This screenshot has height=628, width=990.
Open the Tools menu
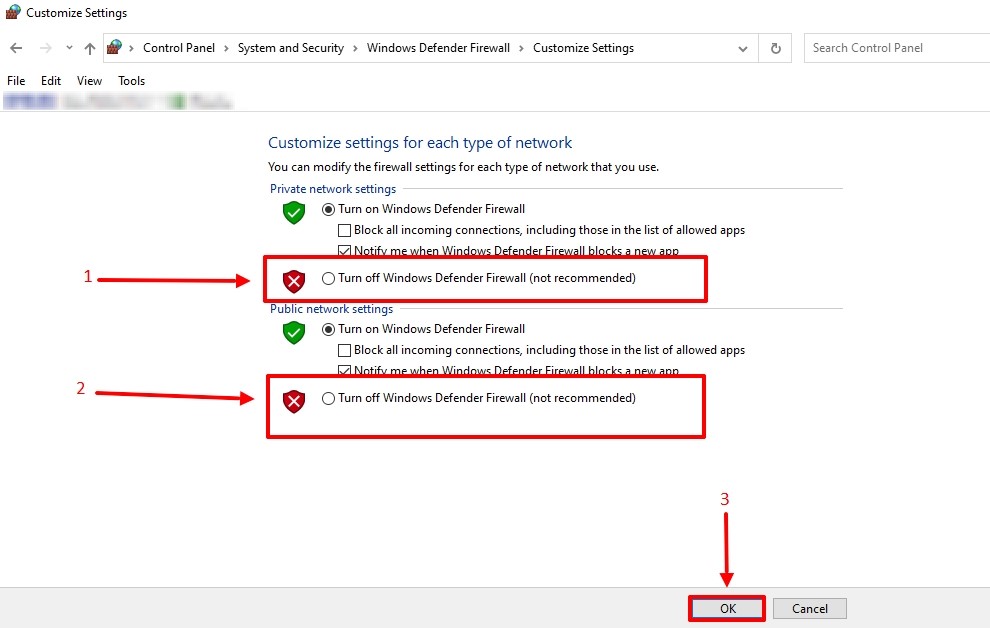click(131, 81)
